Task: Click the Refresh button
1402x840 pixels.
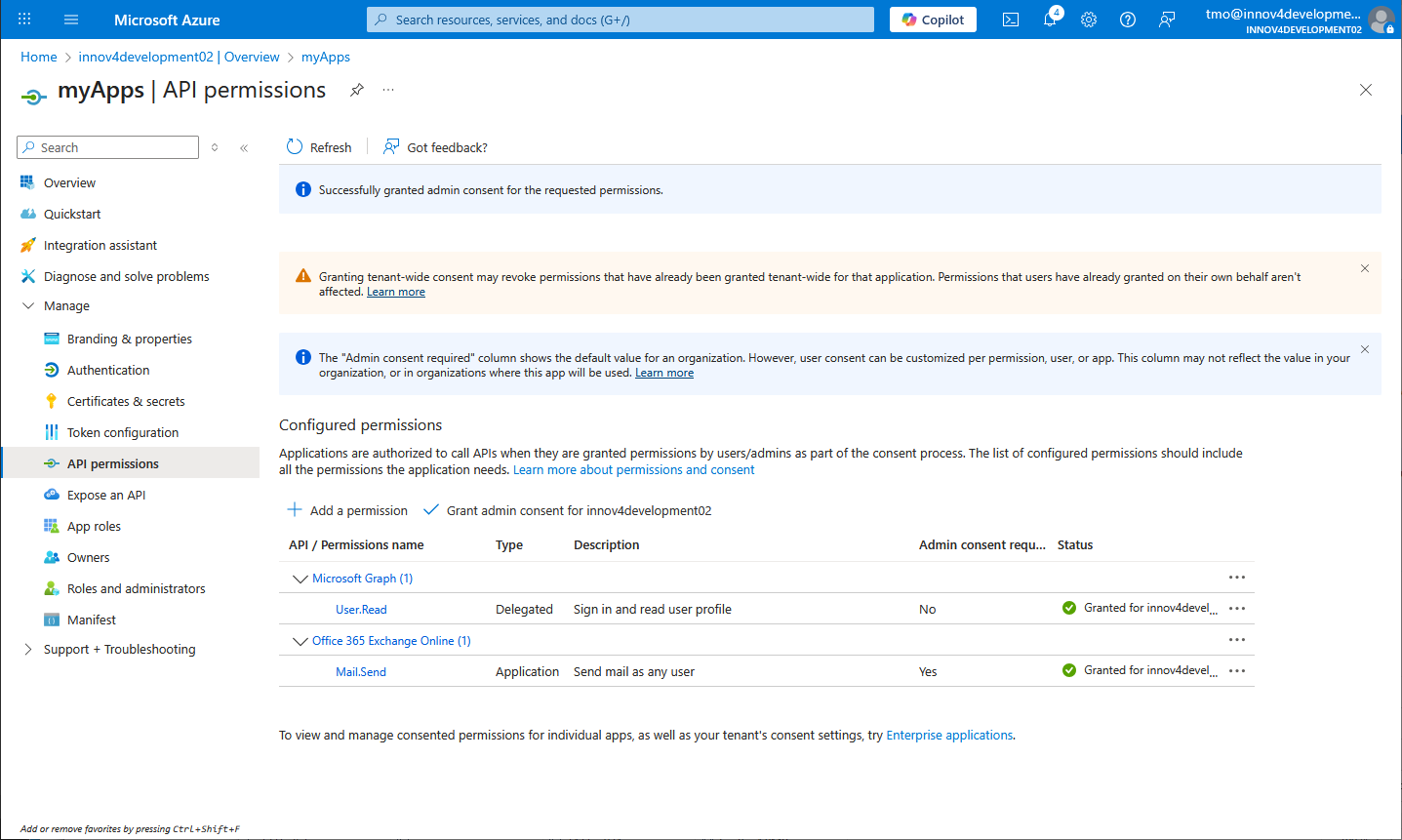Action: click(319, 147)
